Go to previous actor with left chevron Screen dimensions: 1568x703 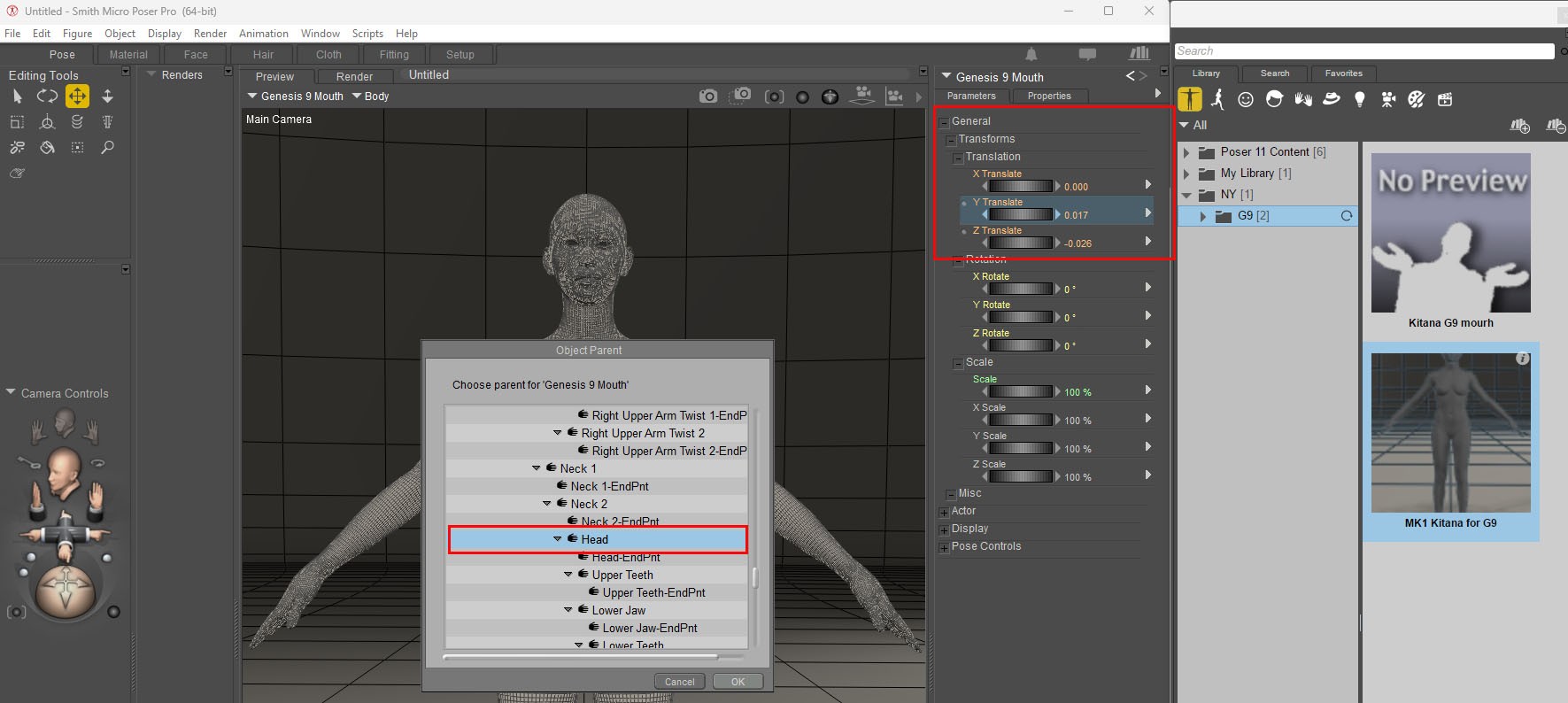[x=1130, y=76]
